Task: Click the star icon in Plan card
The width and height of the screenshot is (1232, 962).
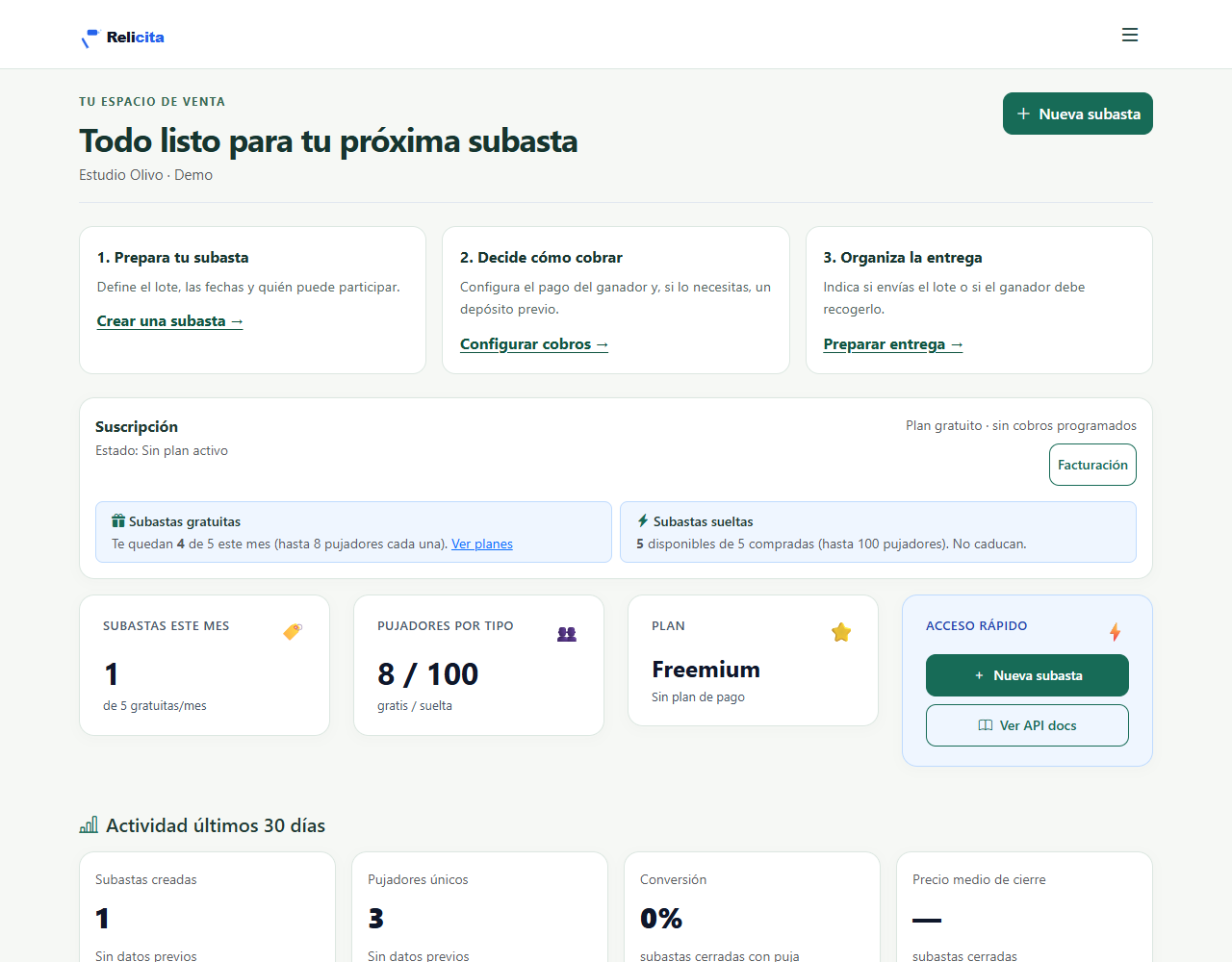Action: point(841,632)
